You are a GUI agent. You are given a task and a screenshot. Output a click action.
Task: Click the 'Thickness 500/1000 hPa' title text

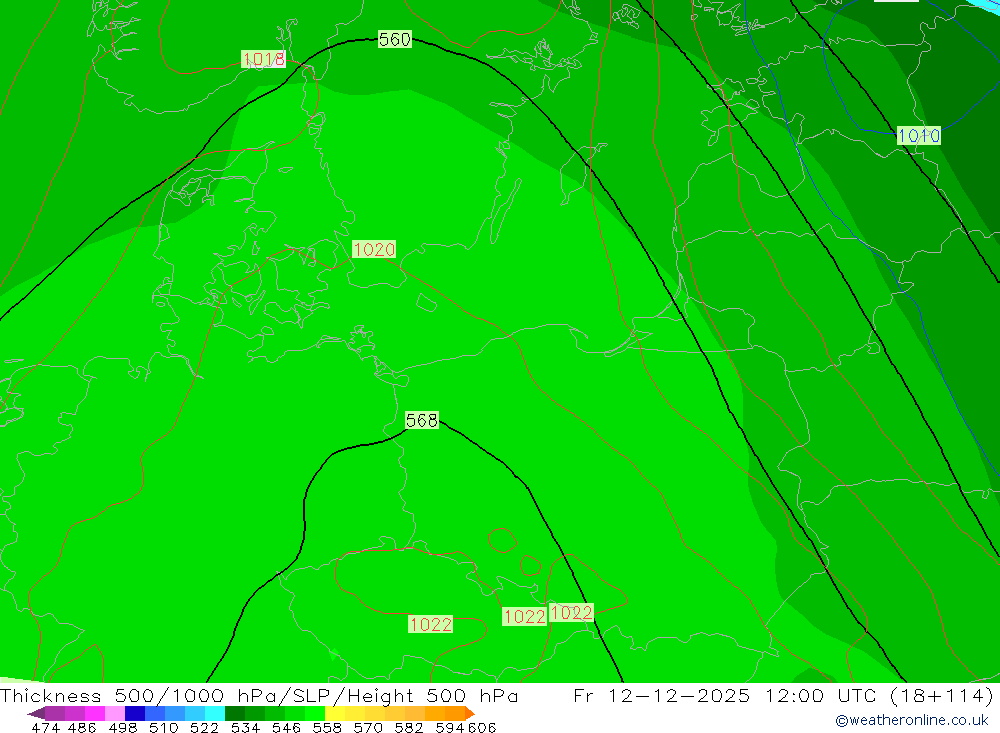point(140,696)
